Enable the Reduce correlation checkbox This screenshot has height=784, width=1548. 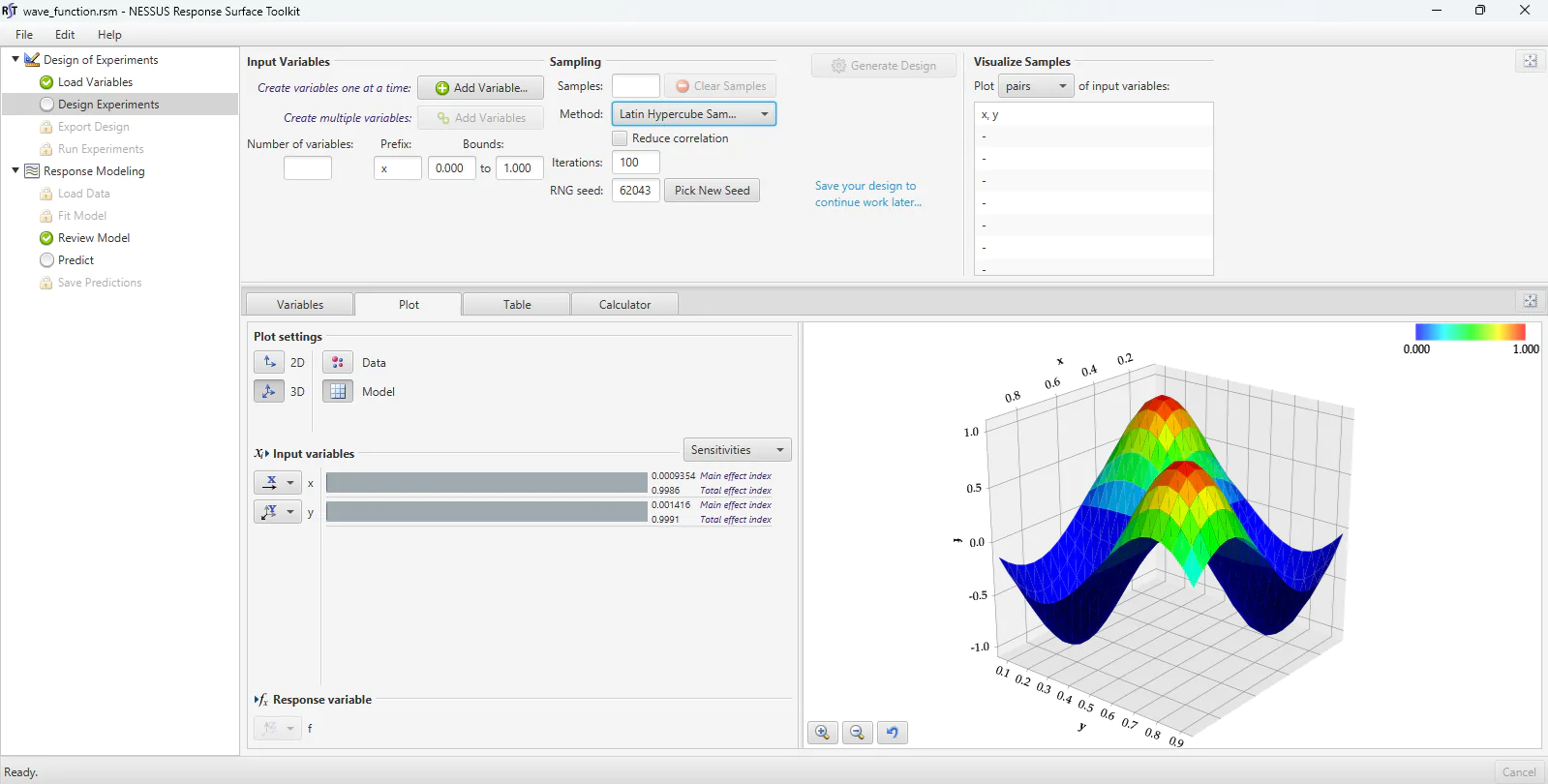pos(620,138)
